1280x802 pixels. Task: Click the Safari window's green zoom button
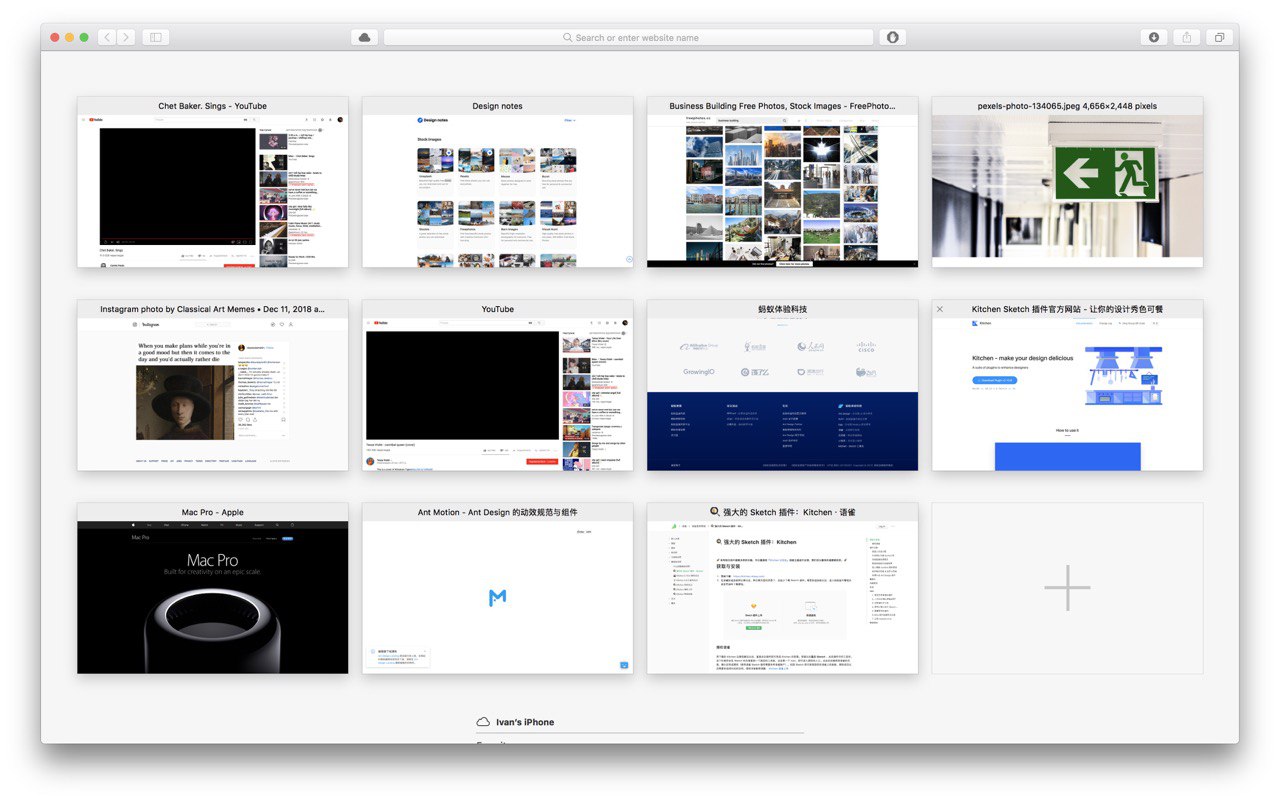84,37
